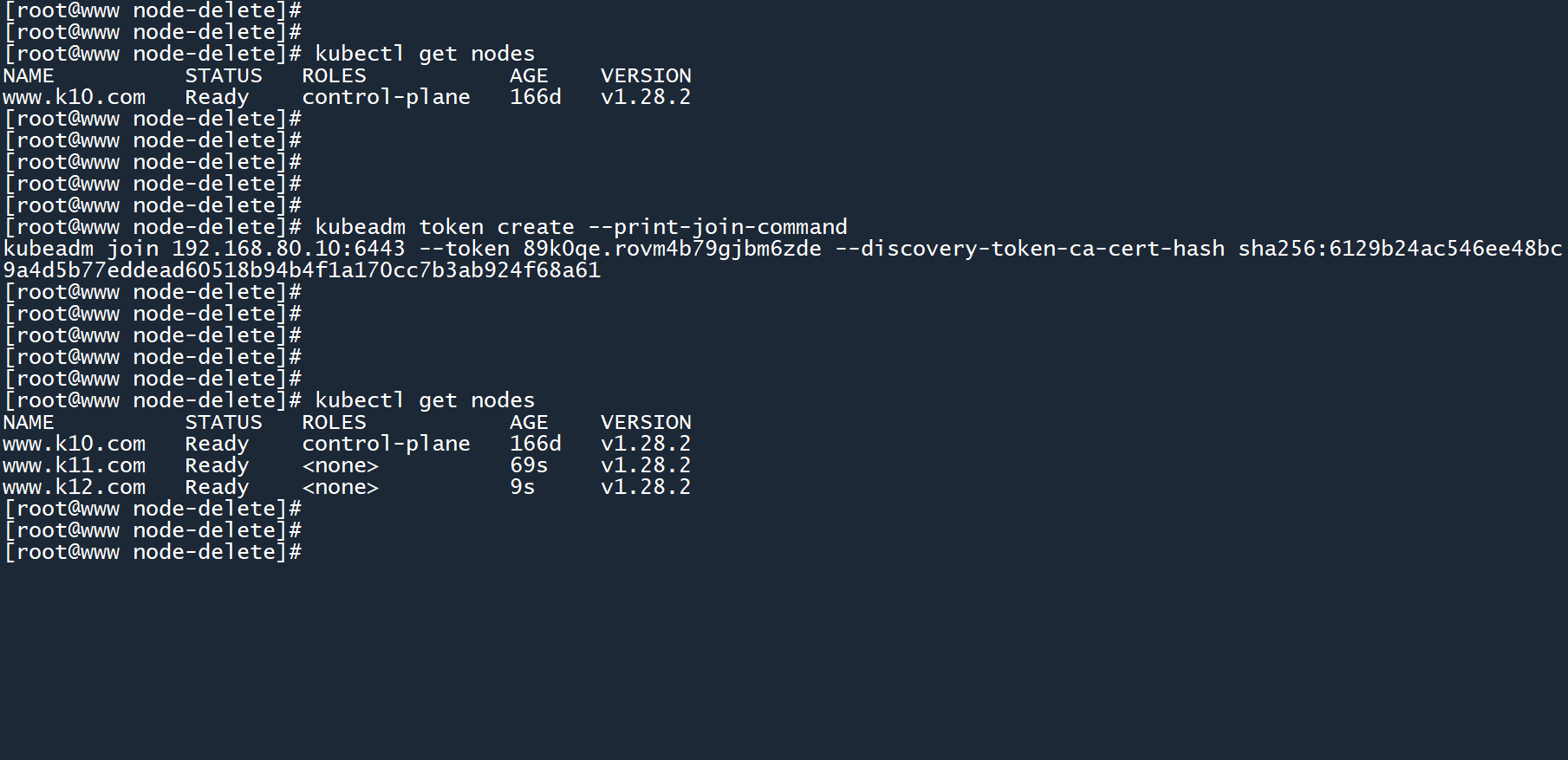Click the Ready status of www.k11.com

coord(217,465)
